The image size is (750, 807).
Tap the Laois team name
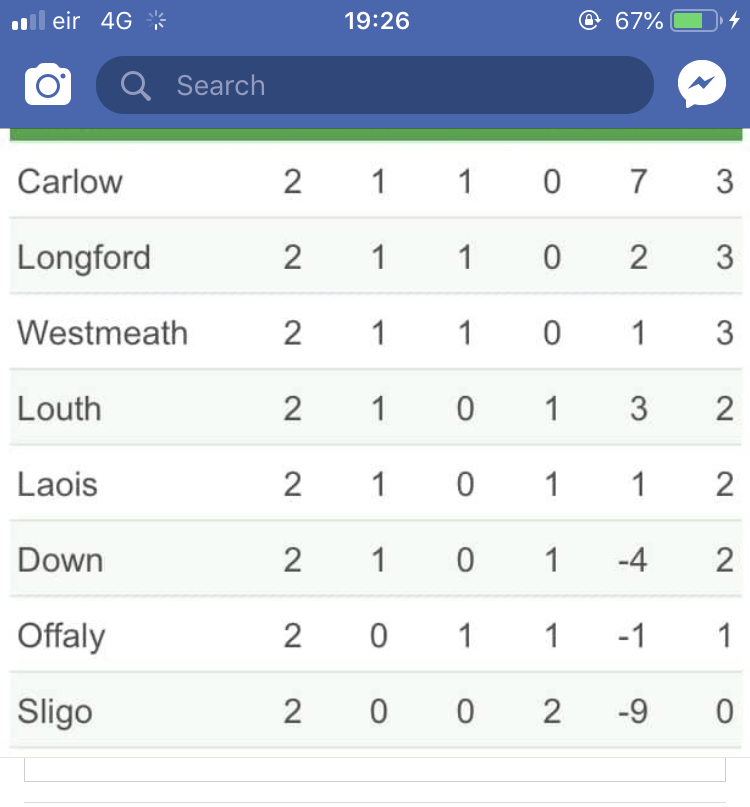57,485
